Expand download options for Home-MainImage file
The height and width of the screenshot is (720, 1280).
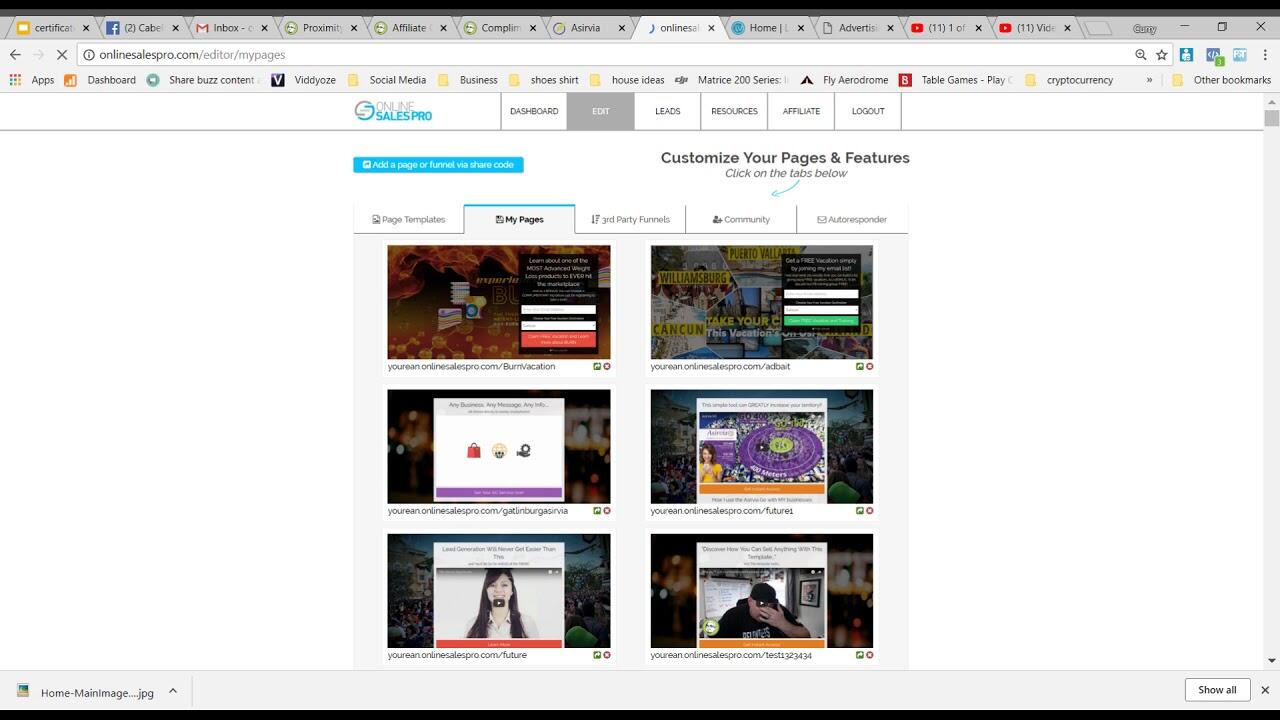[x=173, y=691]
